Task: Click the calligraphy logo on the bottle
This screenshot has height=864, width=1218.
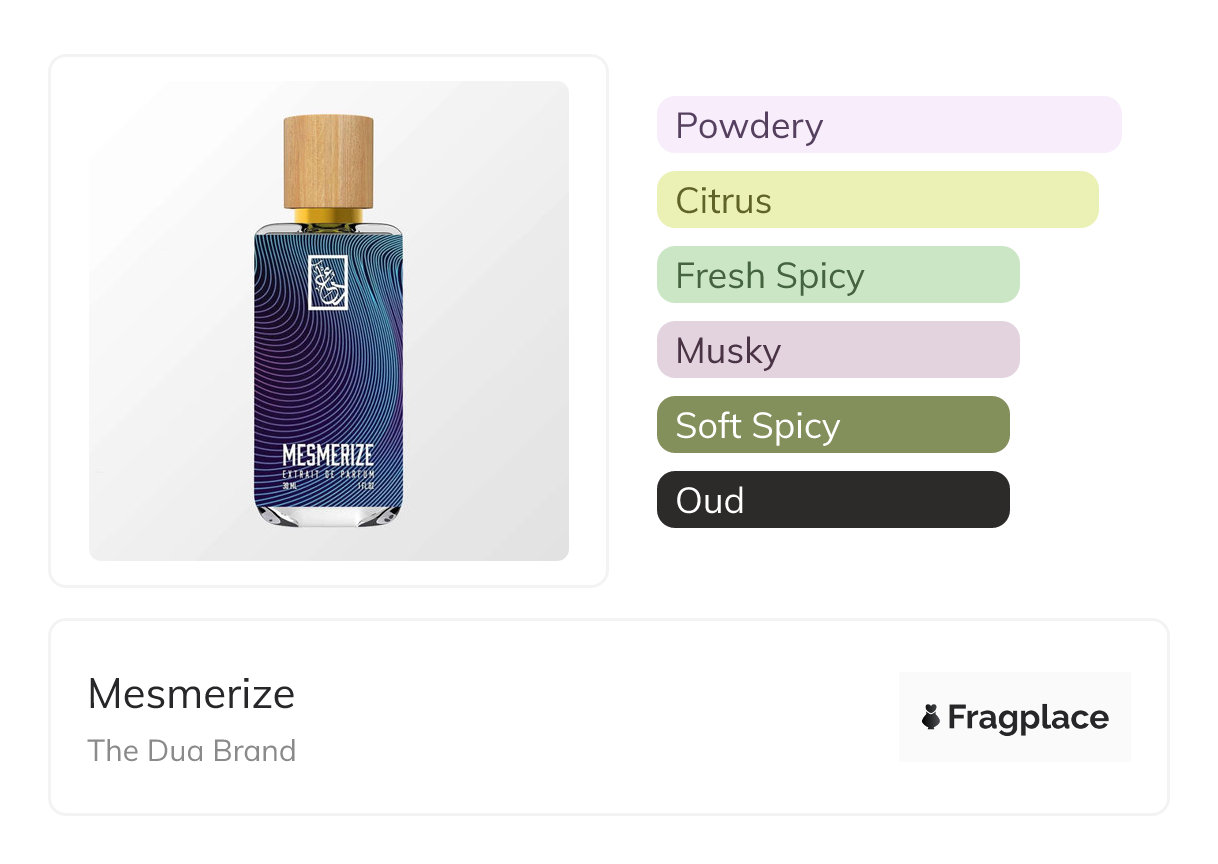Action: pyautogui.click(x=328, y=283)
